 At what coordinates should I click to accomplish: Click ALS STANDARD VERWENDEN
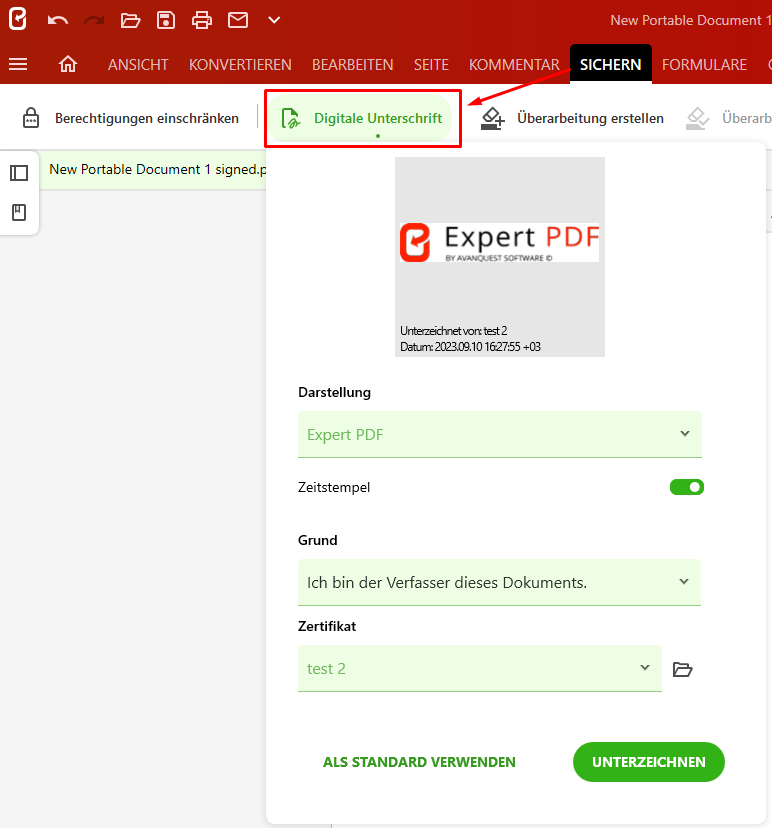419,762
